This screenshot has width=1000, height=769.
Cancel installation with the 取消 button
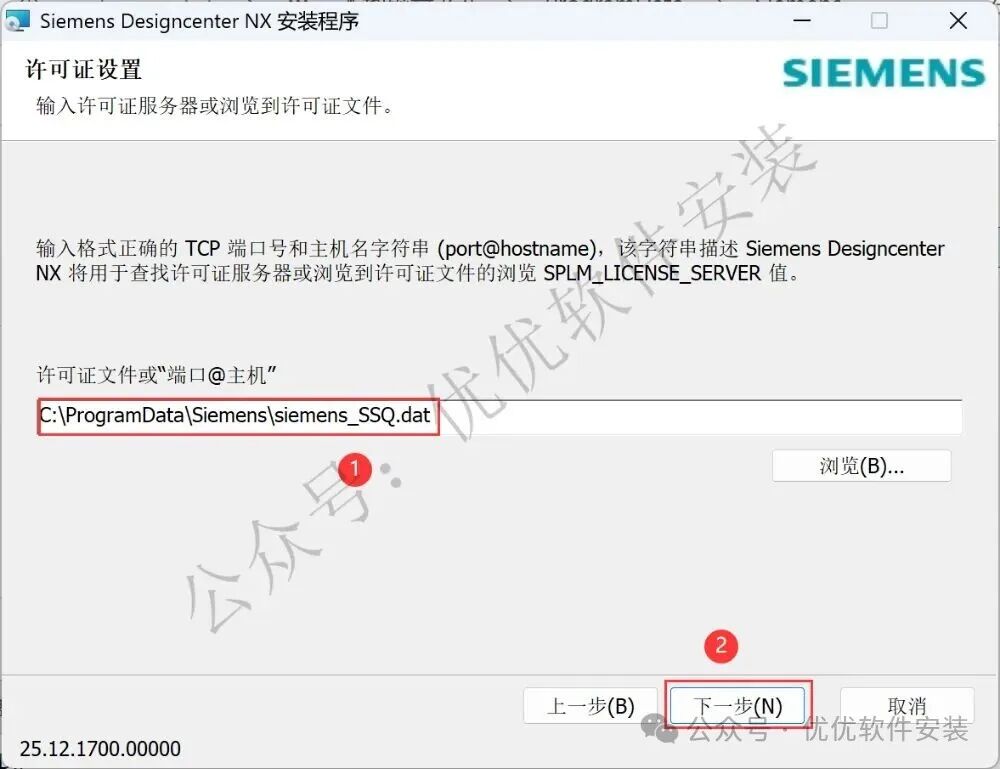(x=907, y=706)
